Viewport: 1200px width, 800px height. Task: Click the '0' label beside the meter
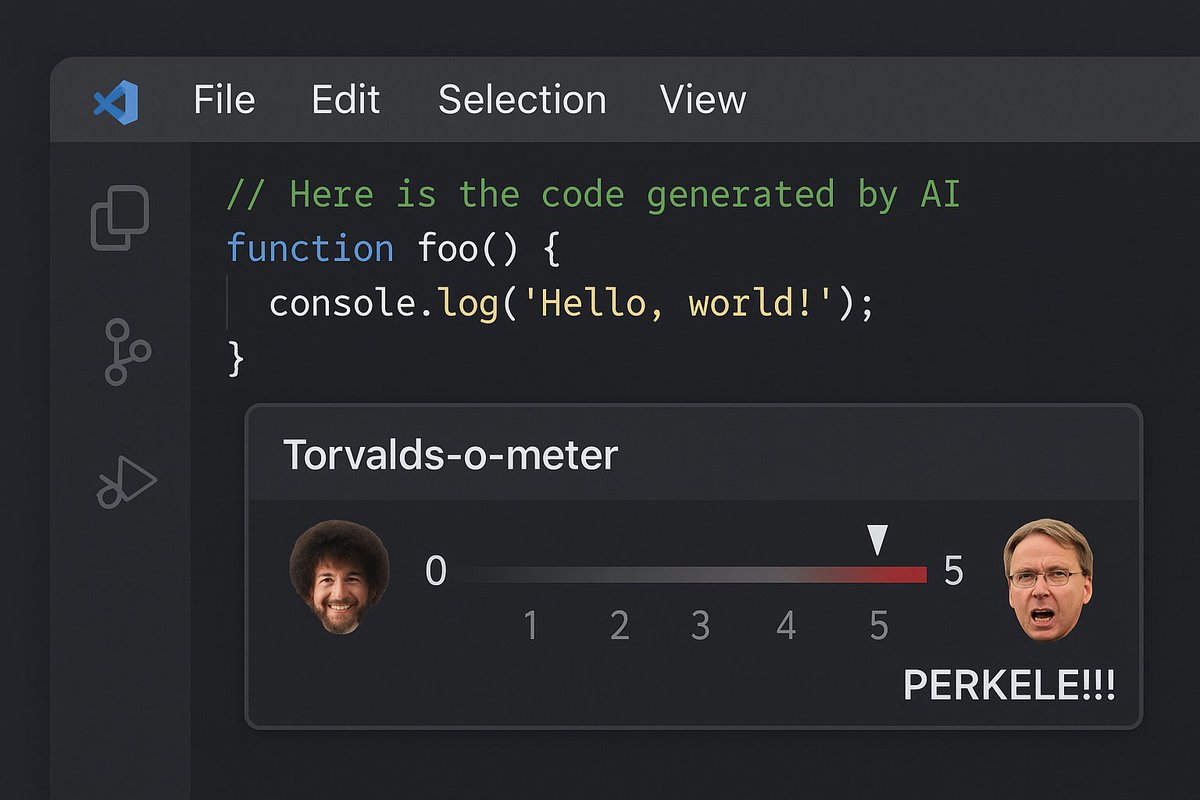(x=436, y=571)
